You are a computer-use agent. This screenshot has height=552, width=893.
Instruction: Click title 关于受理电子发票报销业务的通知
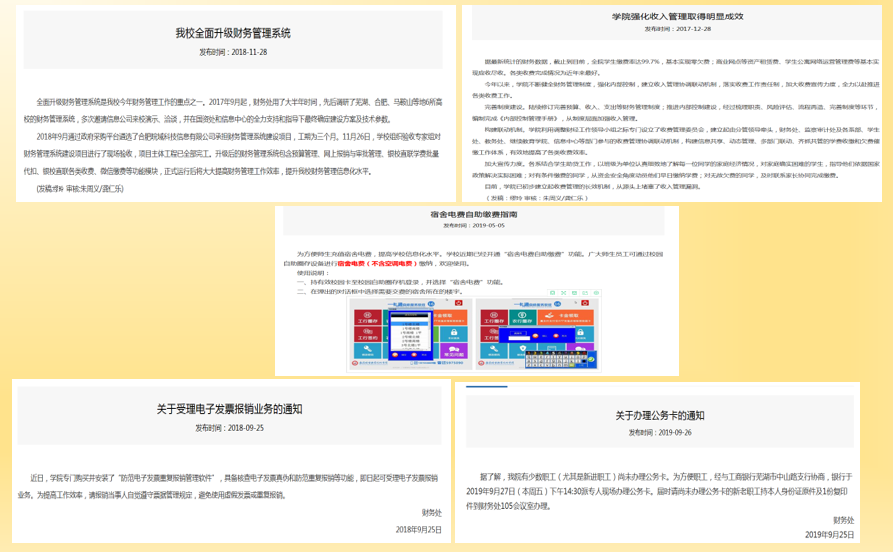[230, 409]
